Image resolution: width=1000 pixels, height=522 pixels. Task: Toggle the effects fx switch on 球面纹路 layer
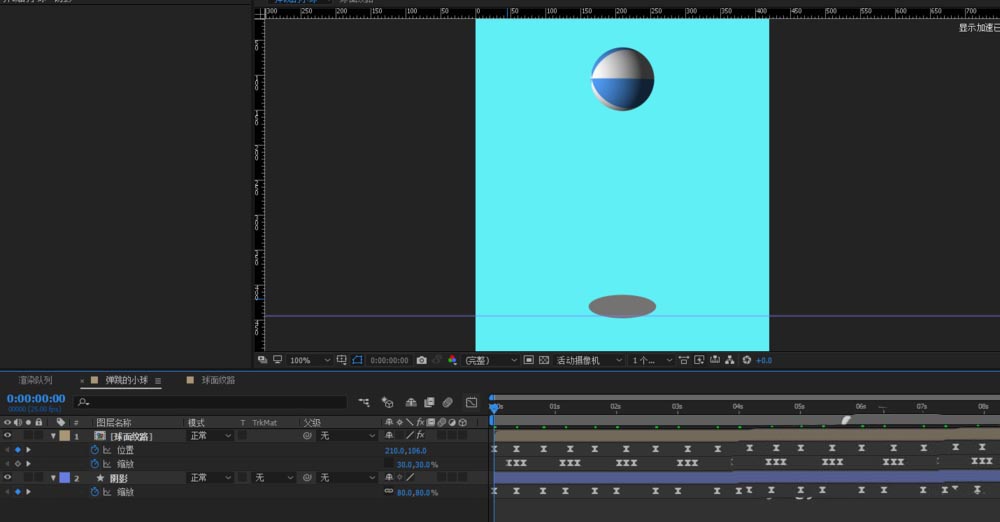pos(420,435)
